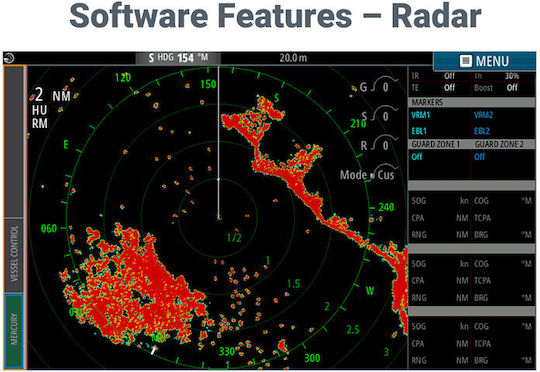Open the VESSEL CONTROL side tab
540x372 pixels.
click(14, 254)
